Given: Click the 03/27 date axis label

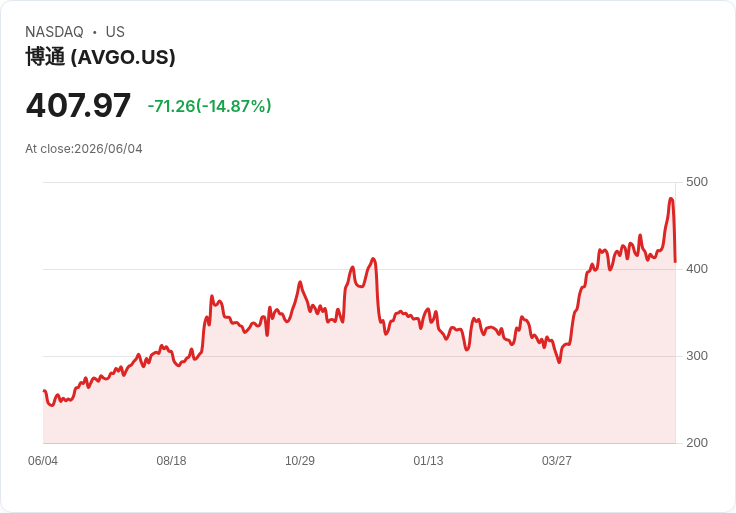Looking at the screenshot, I should point(557,460).
